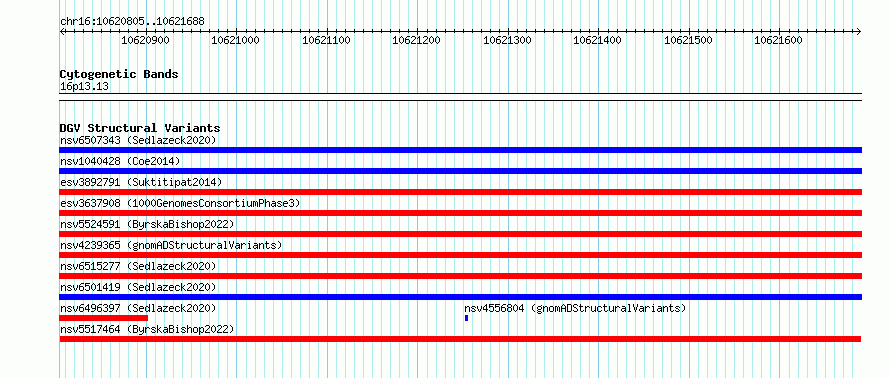Open the nsv1040428 (Coe2014) label
Viewport: 890px width, 378px height.
tap(120, 161)
